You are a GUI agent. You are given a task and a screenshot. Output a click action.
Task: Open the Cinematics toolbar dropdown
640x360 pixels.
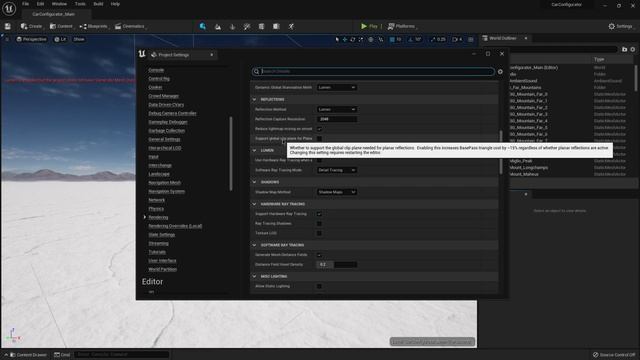131,27
